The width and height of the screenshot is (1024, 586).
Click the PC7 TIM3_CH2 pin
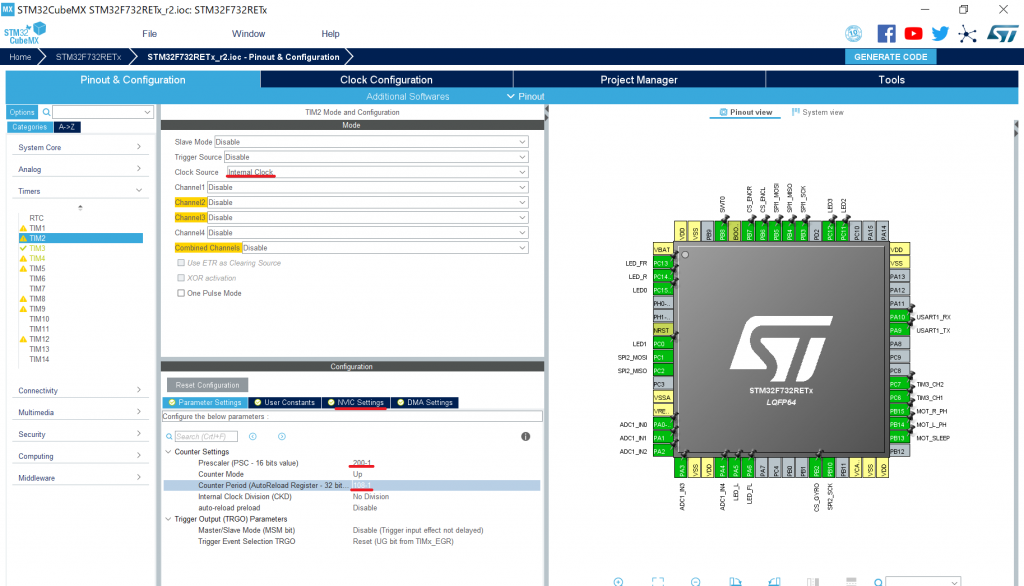[x=899, y=384]
